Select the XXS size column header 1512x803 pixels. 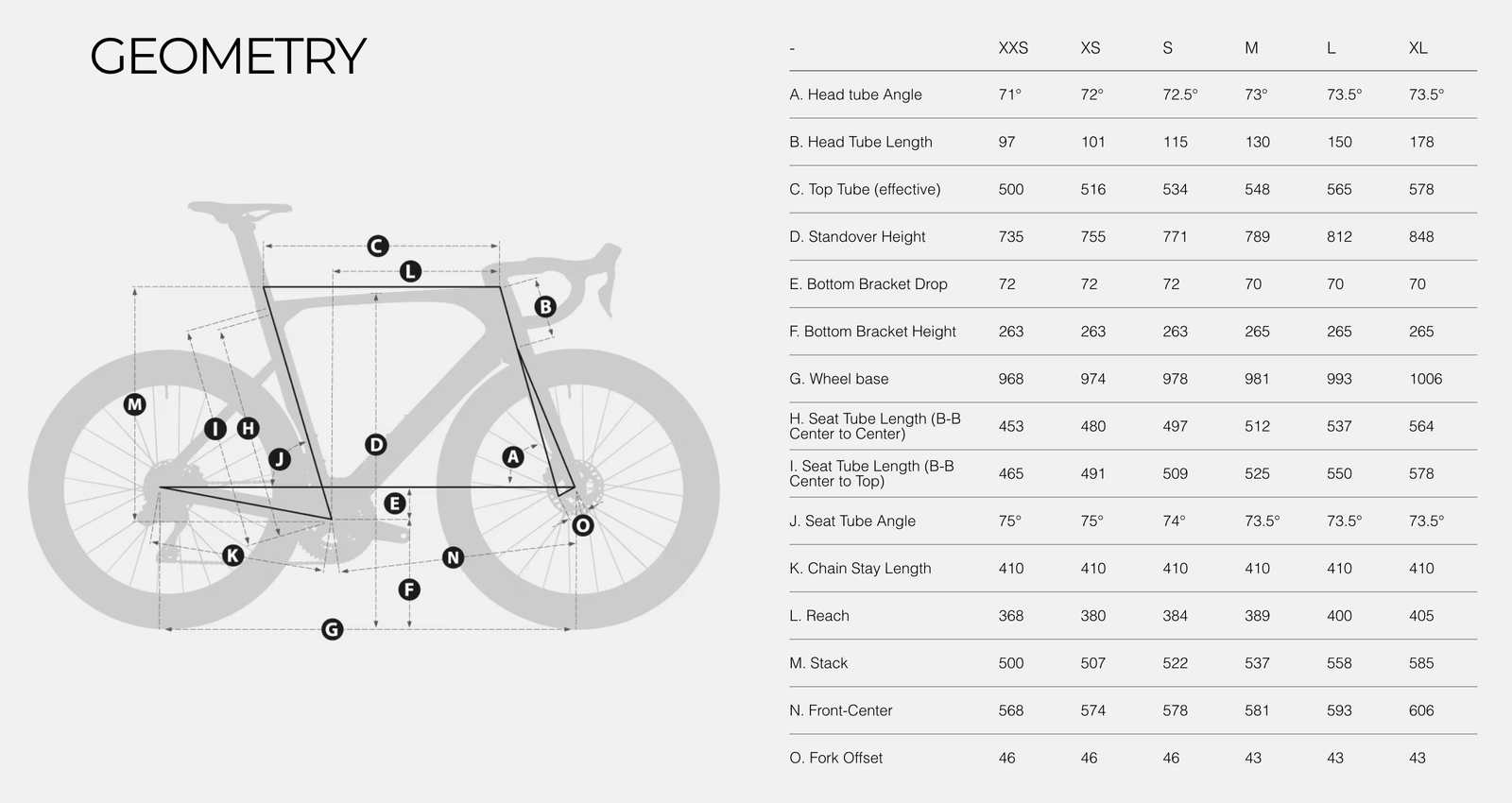[1013, 48]
